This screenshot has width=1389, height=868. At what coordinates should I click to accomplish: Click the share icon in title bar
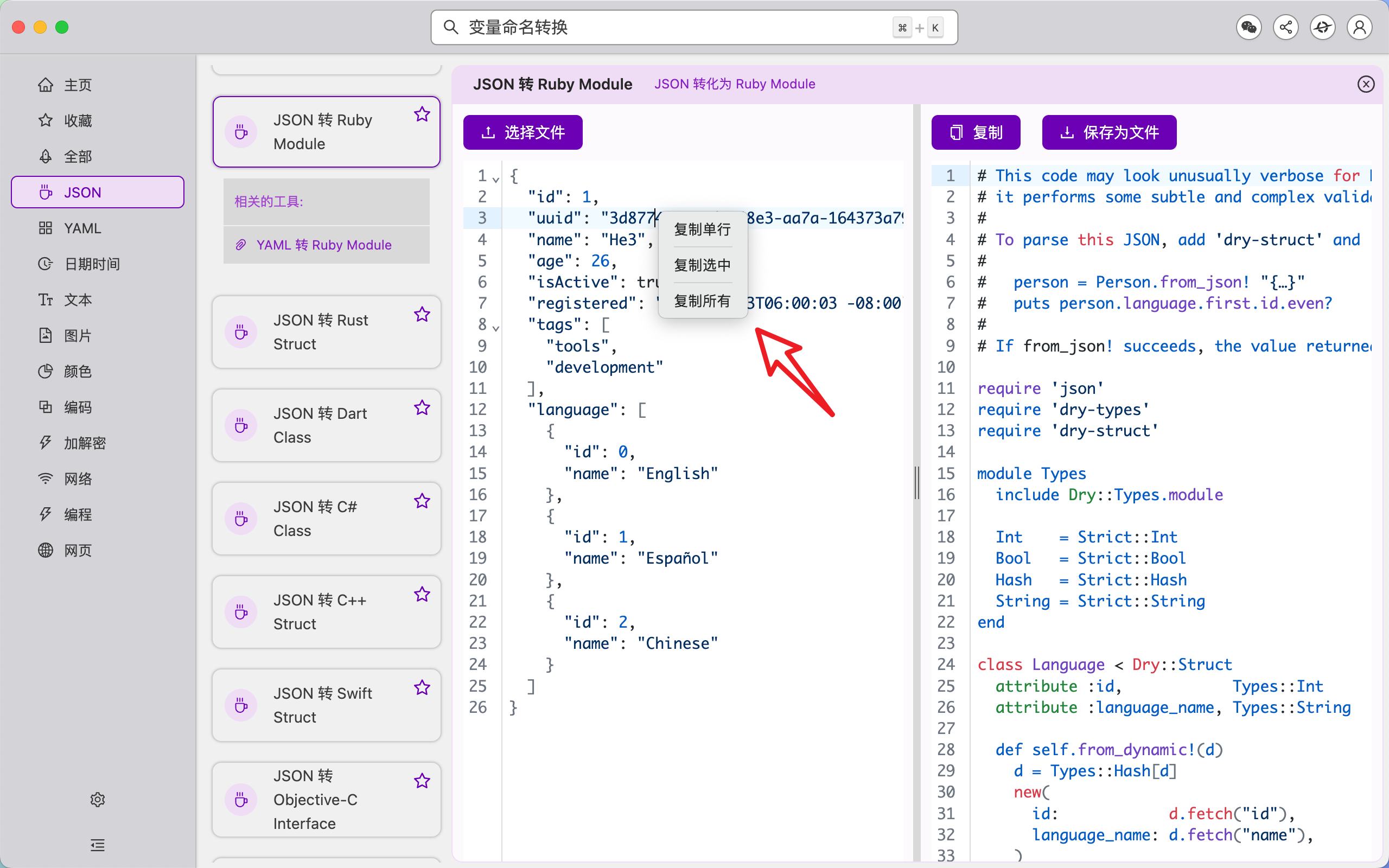click(1285, 27)
